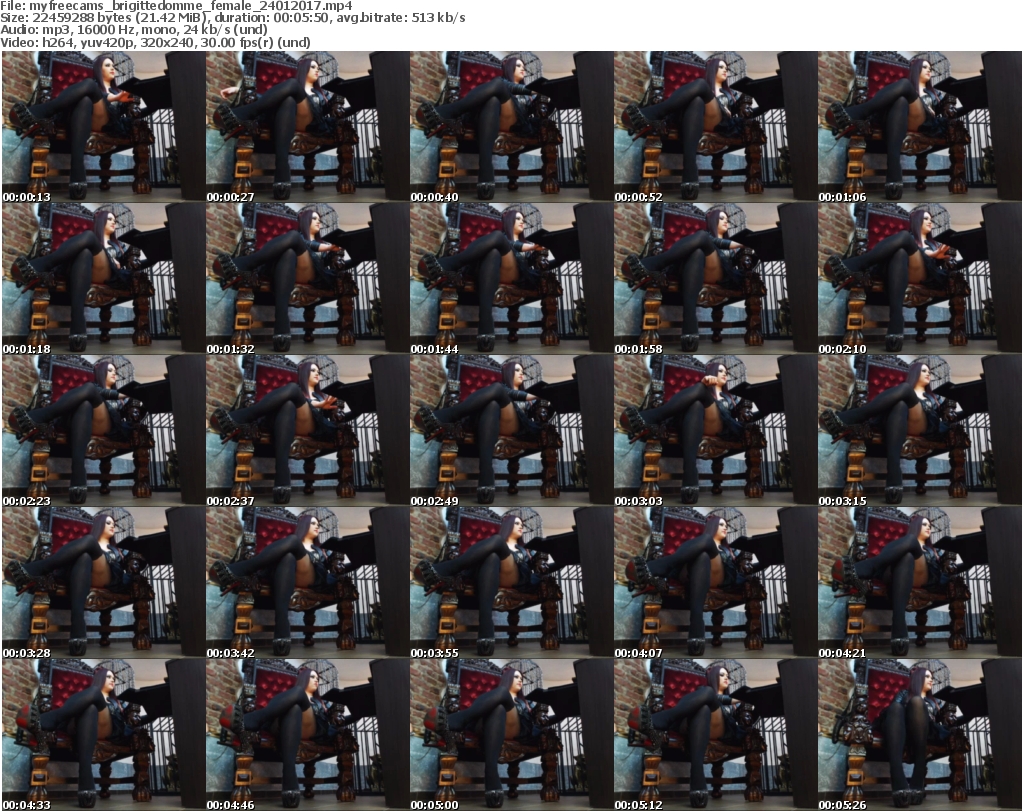Screen dimensions: 1024x811
Task: Open the frame stamped 00:01:58
Action: point(715,278)
